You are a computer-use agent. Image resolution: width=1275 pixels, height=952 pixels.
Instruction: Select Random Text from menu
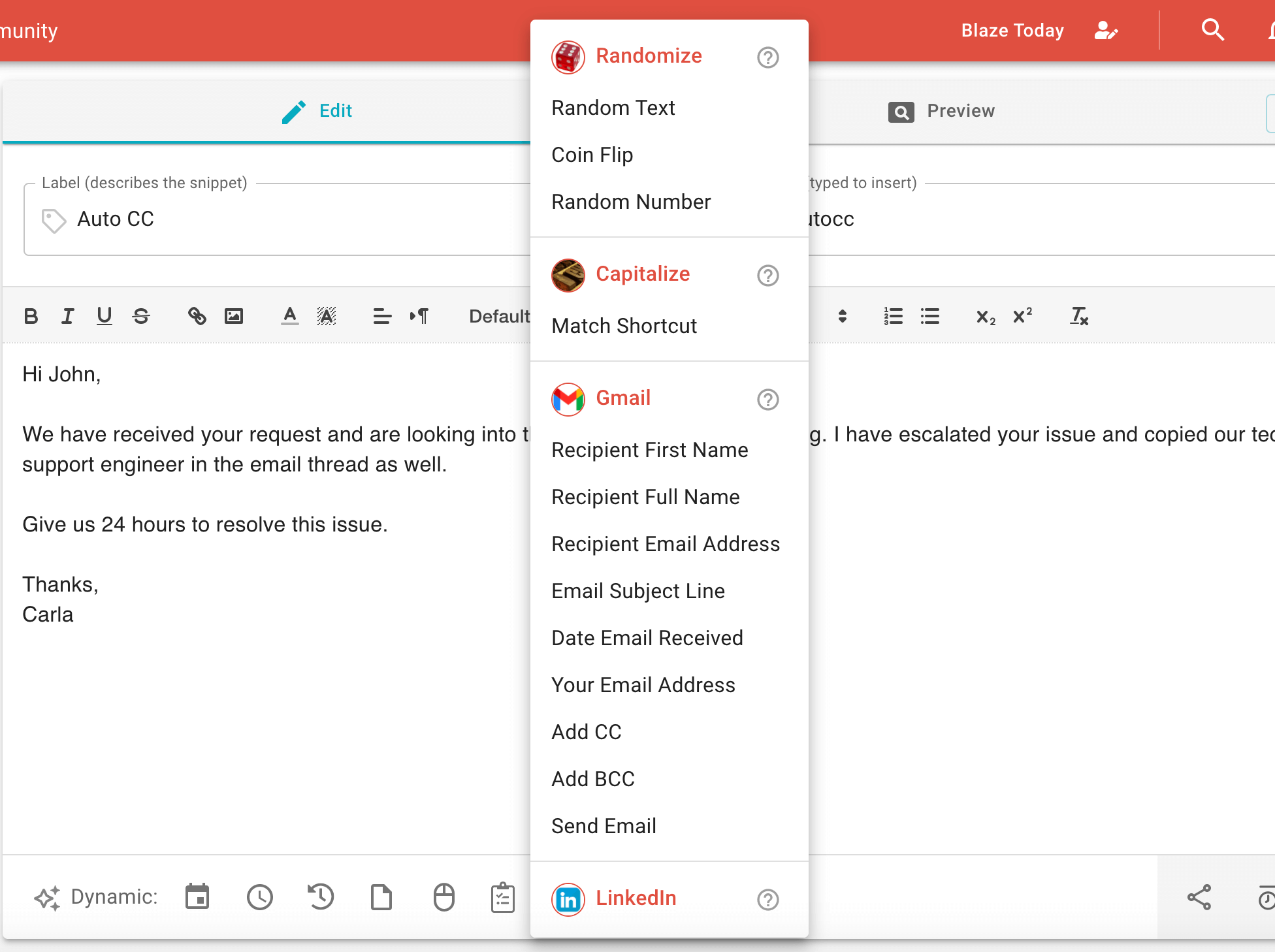(670, 108)
